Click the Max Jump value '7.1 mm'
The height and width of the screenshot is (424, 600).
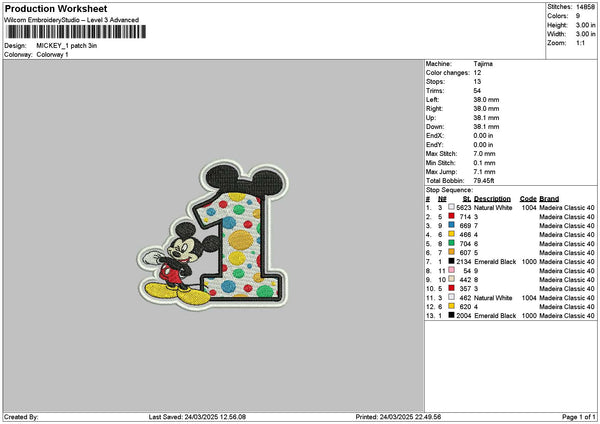click(x=484, y=172)
